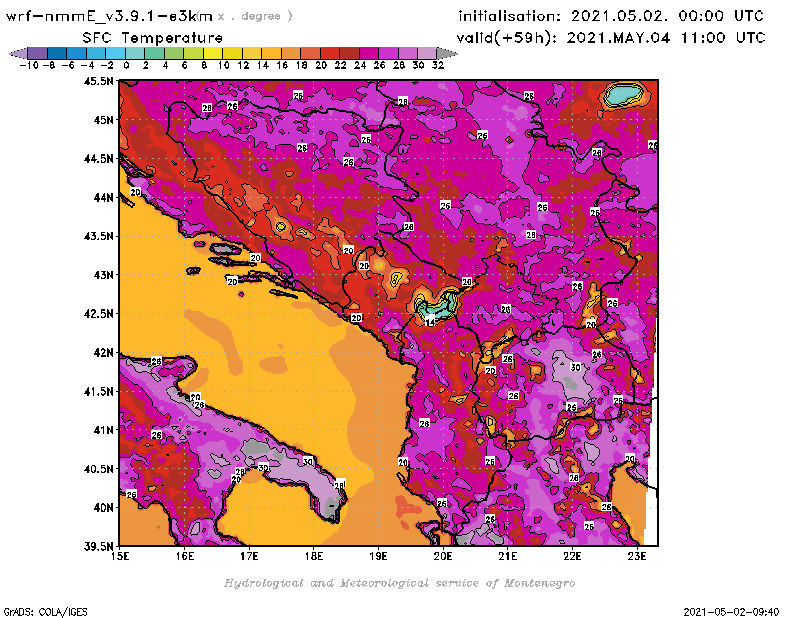Click the '17E' longitude label
Viewport: 800px width, 618px height.
pos(249,556)
